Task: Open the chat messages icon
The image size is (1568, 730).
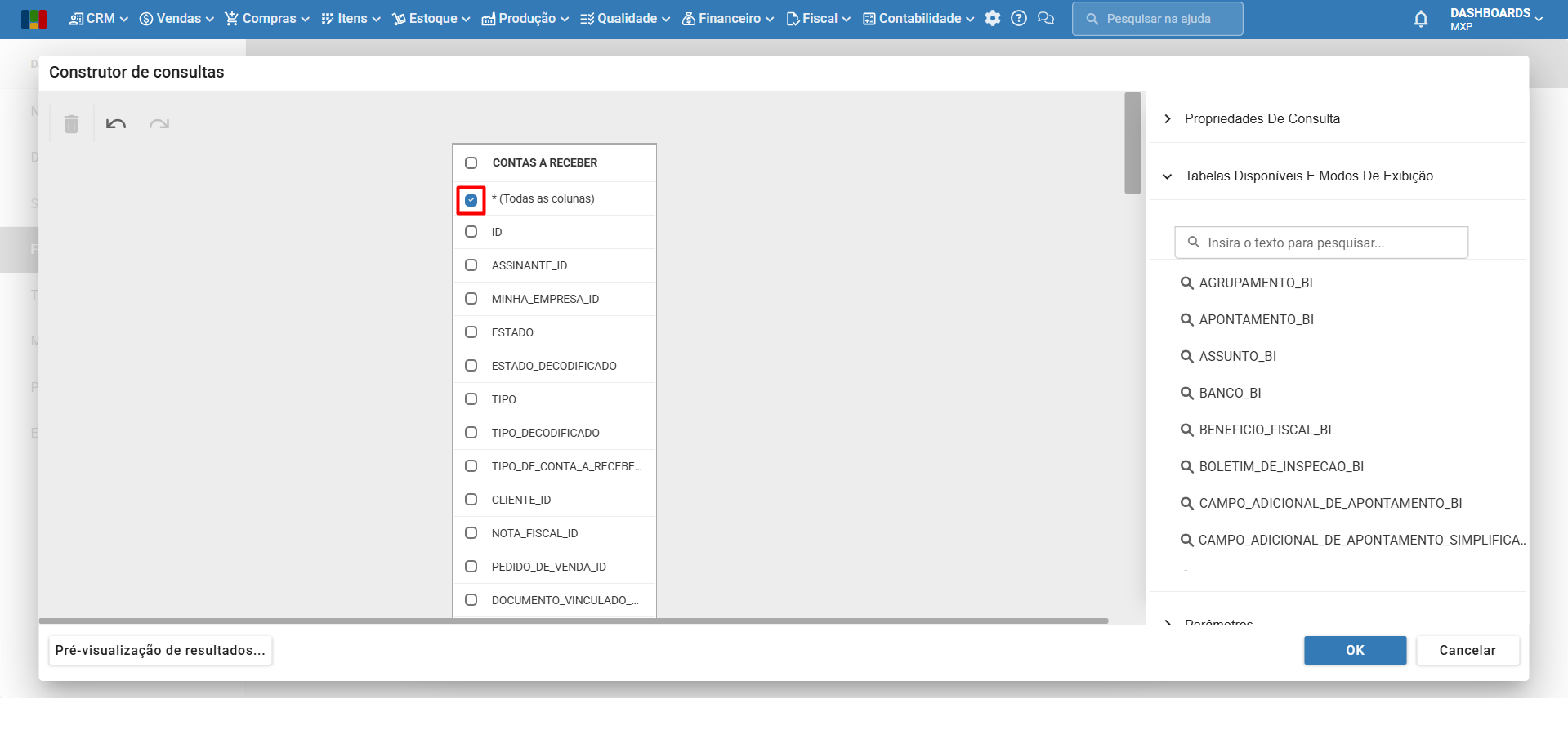Action: 1046,18
